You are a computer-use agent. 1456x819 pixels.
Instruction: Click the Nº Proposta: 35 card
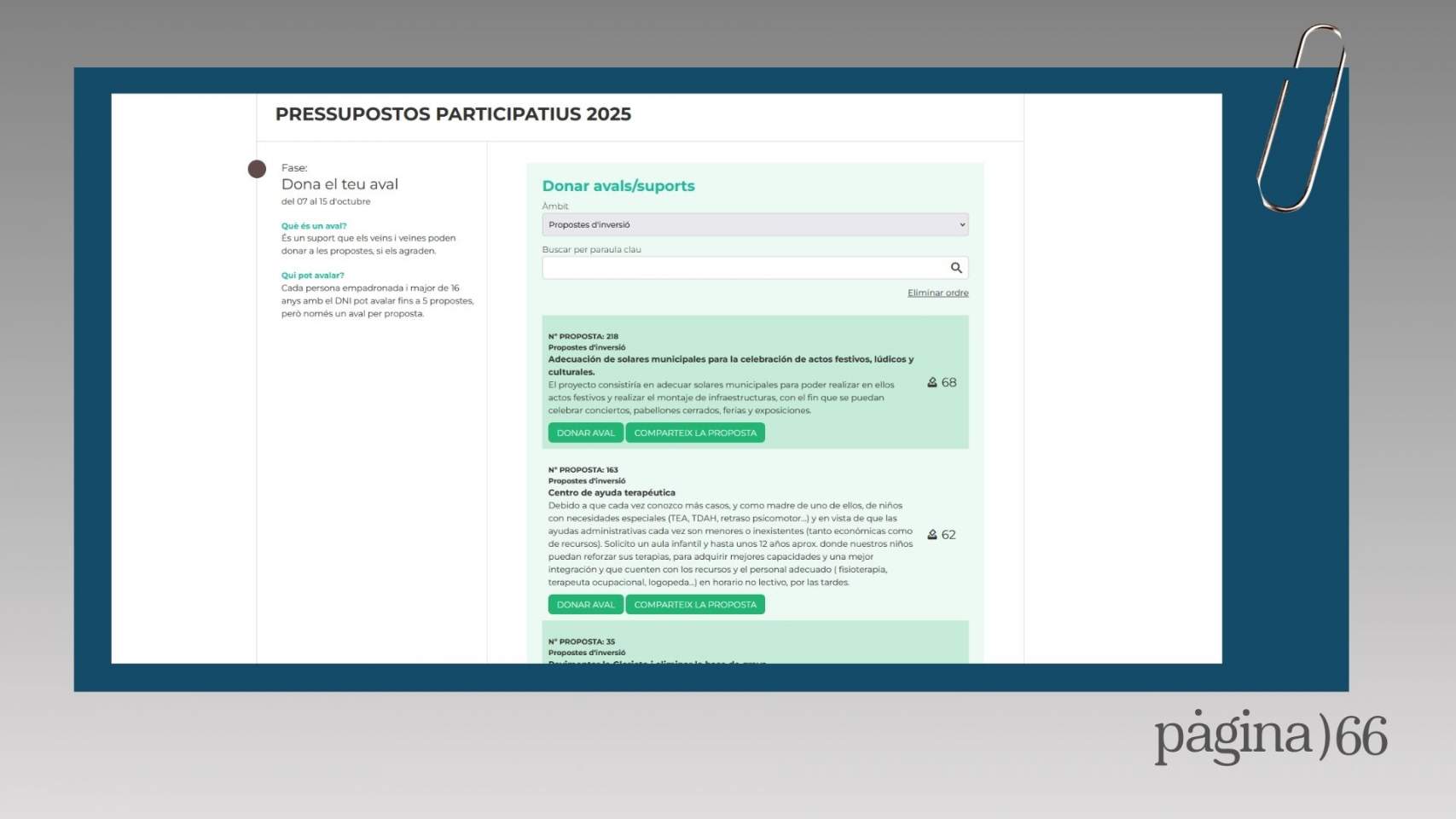coord(754,646)
